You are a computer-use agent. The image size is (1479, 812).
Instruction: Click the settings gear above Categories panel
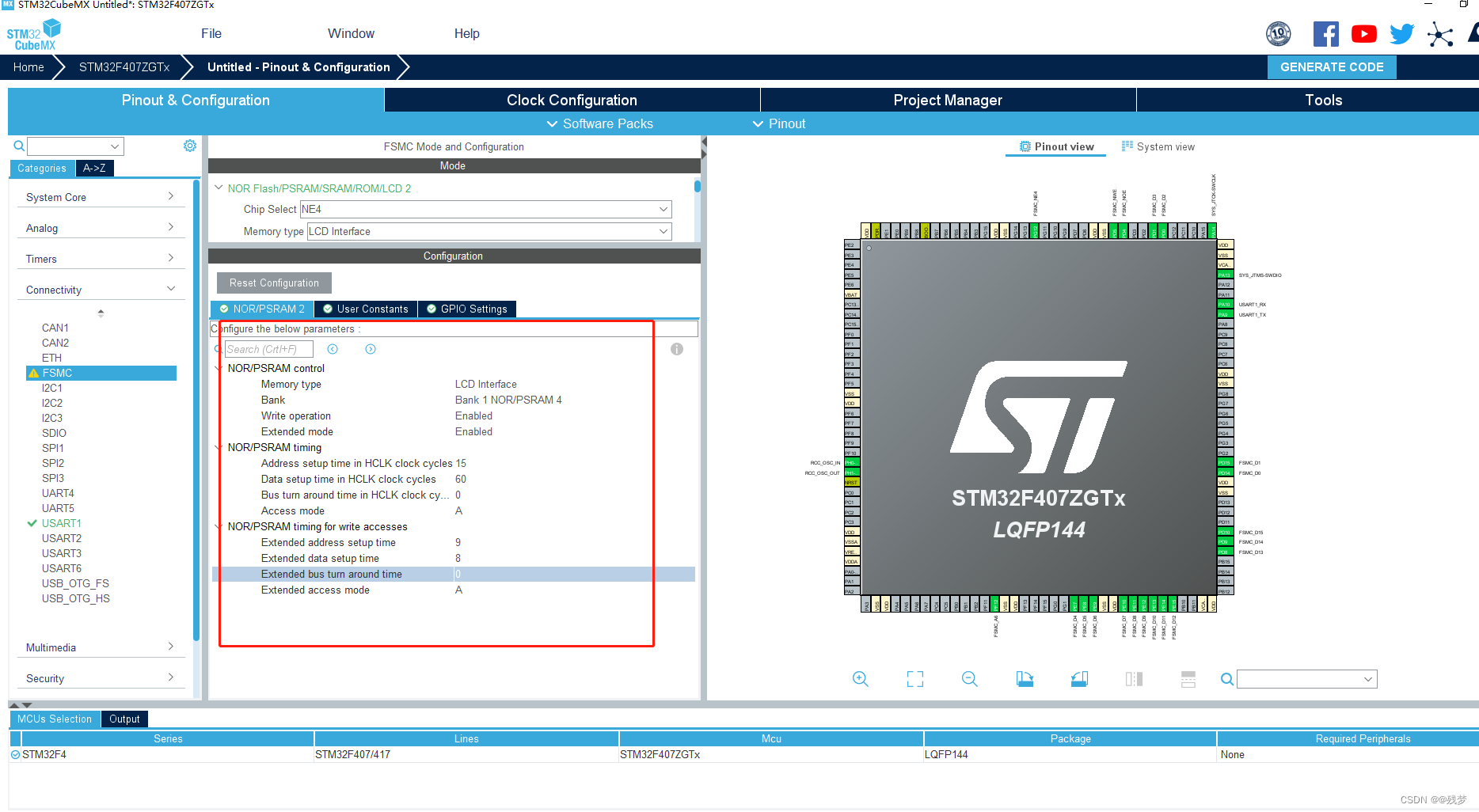(189, 145)
